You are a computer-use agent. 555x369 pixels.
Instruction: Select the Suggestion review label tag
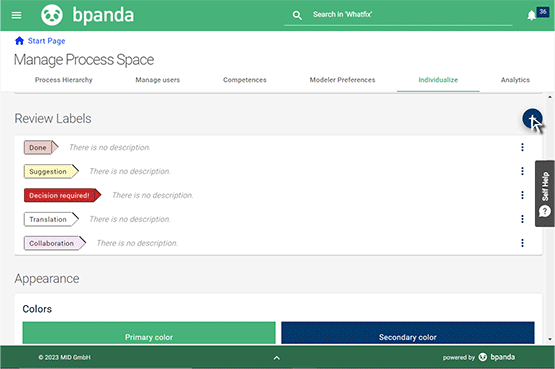pyautogui.click(x=51, y=172)
